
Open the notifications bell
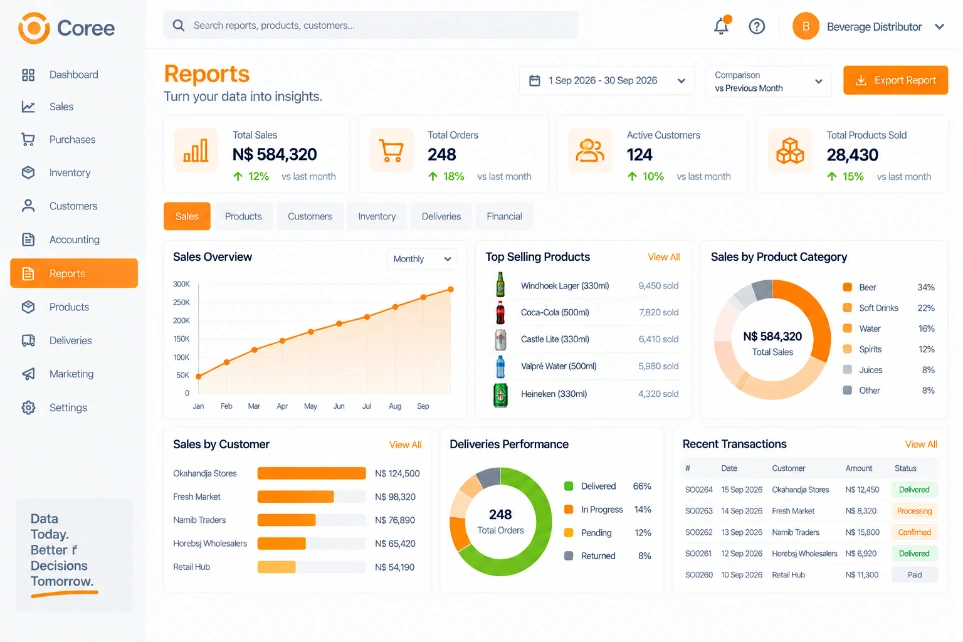coord(722,26)
